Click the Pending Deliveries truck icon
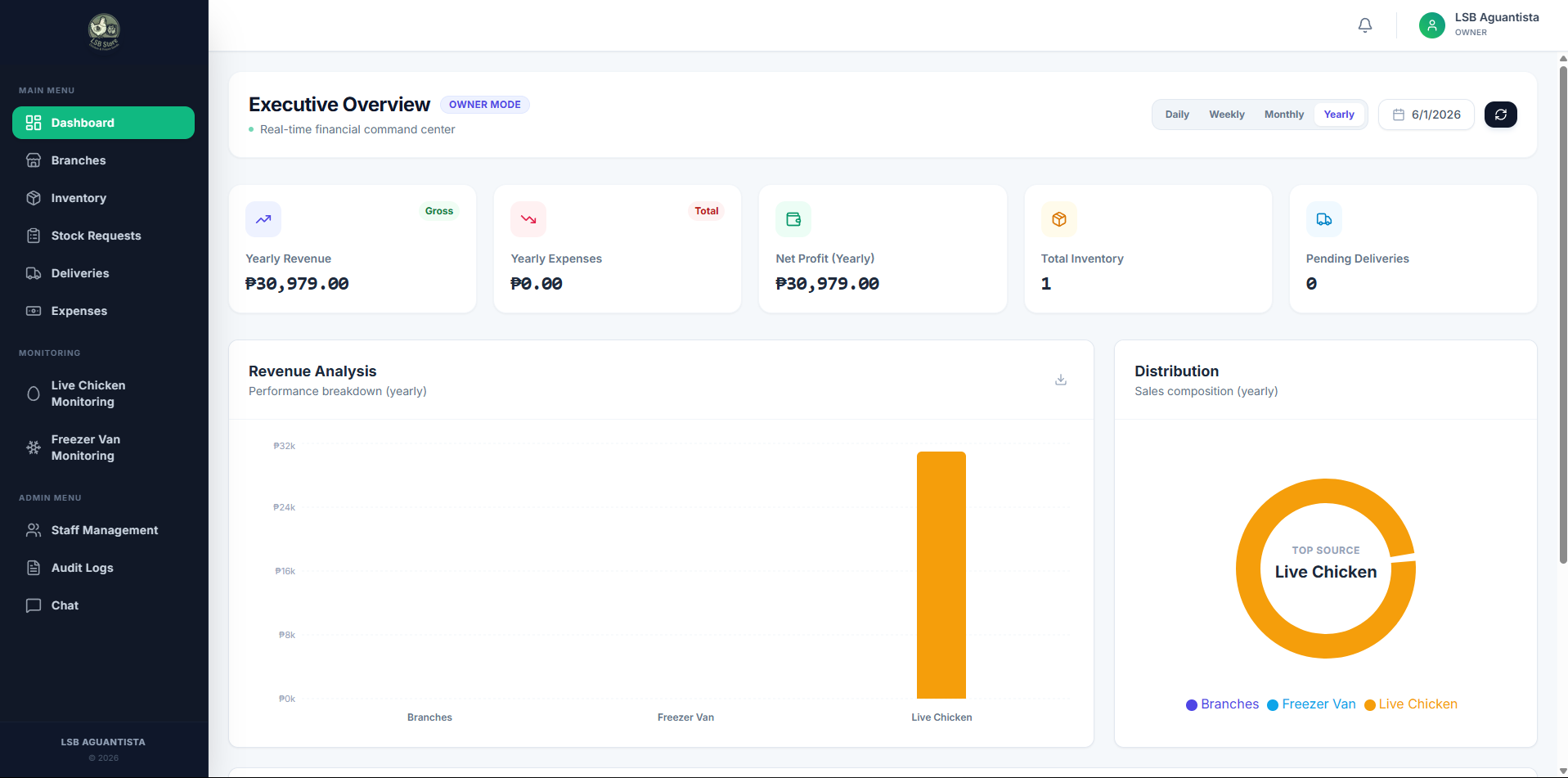The image size is (1568, 778). [1324, 219]
